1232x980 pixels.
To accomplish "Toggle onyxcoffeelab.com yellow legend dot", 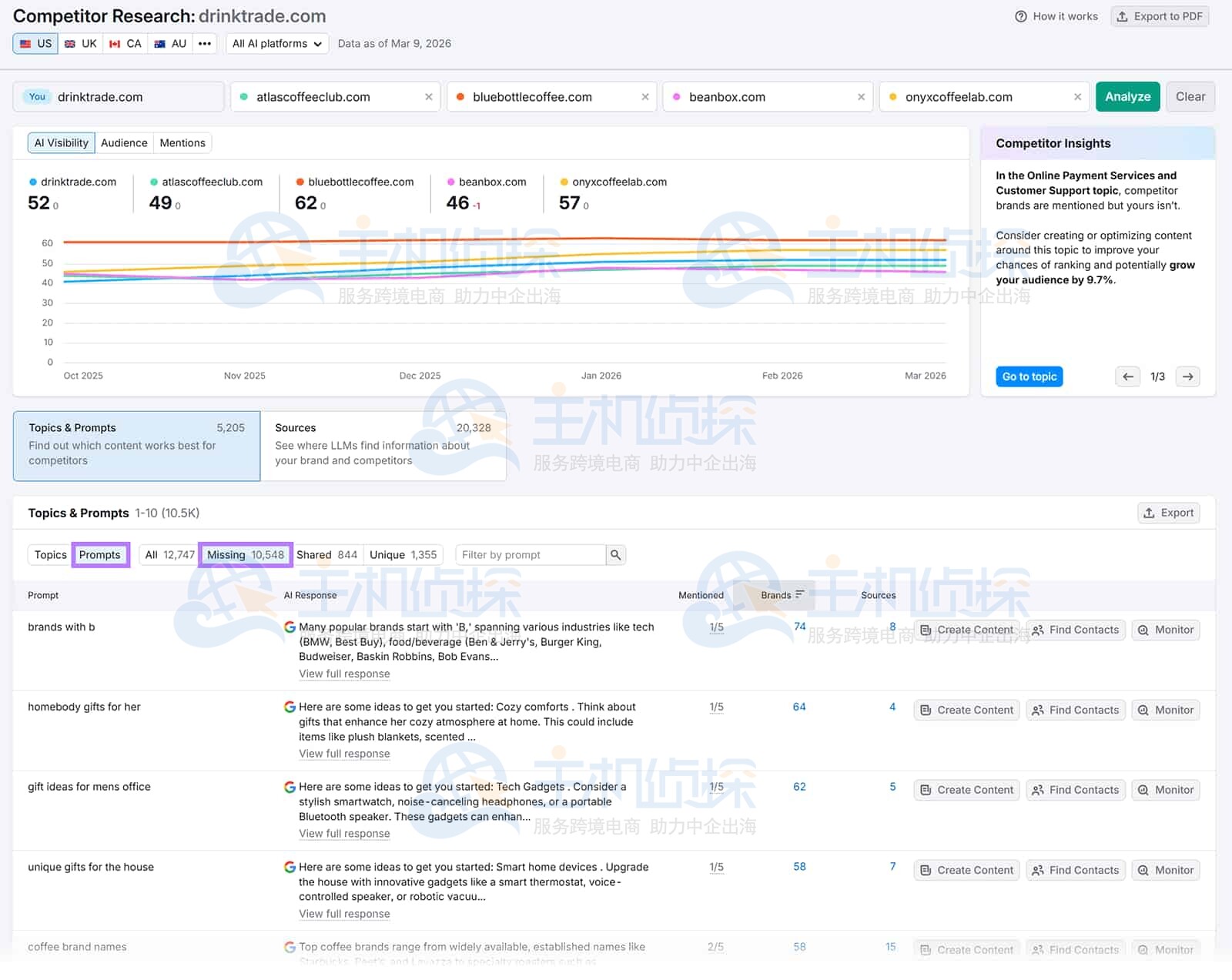I will [564, 182].
